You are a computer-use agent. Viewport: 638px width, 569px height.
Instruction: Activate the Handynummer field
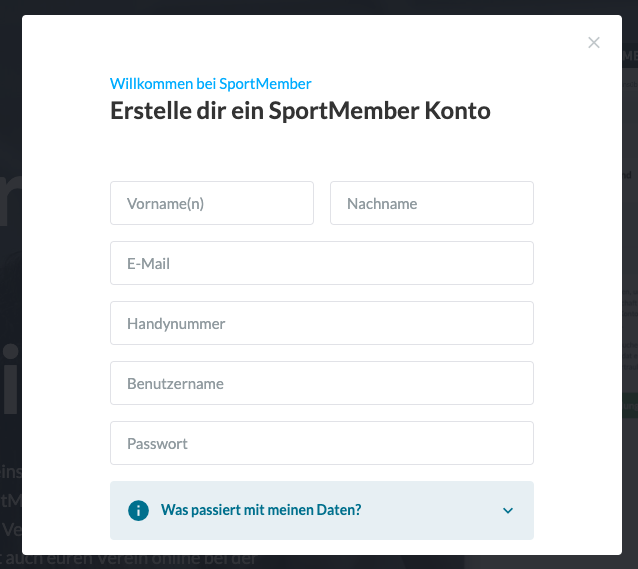(321, 323)
